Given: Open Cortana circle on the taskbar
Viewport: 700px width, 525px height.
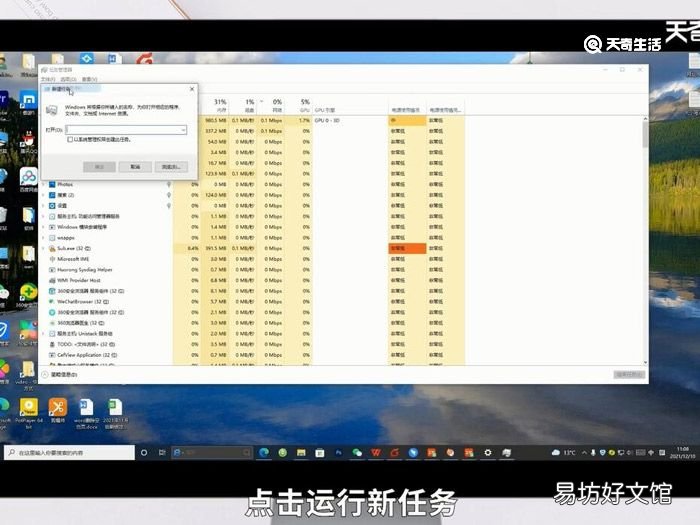Looking at the screenshot, I should (144, 453).
